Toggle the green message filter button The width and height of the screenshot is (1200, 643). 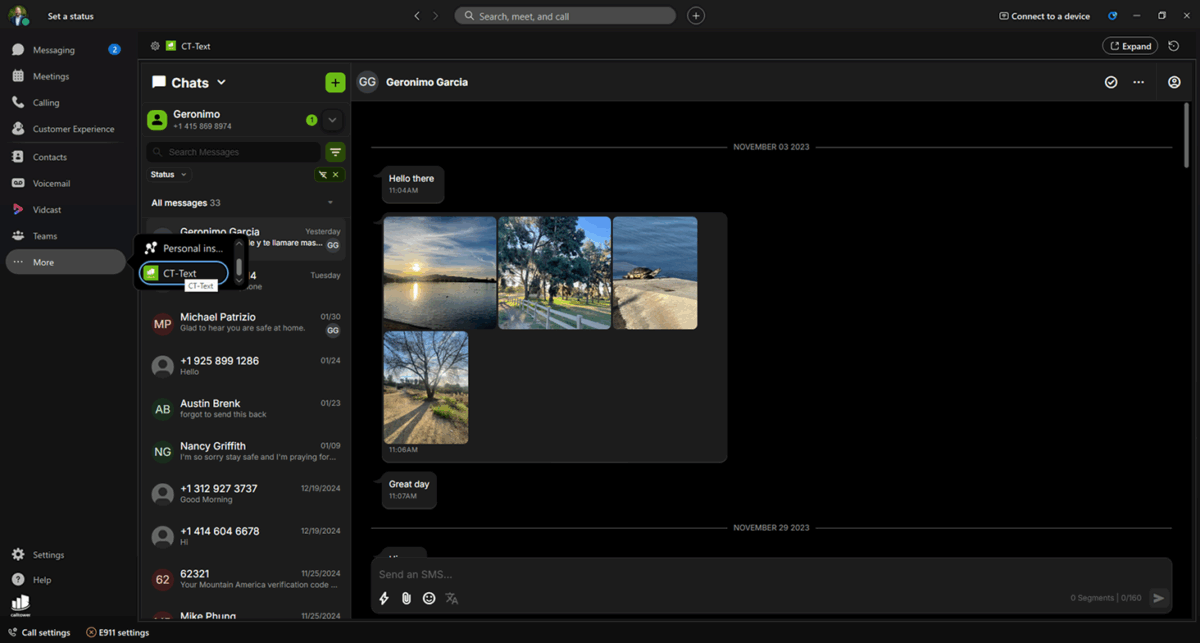click(335, 152)
